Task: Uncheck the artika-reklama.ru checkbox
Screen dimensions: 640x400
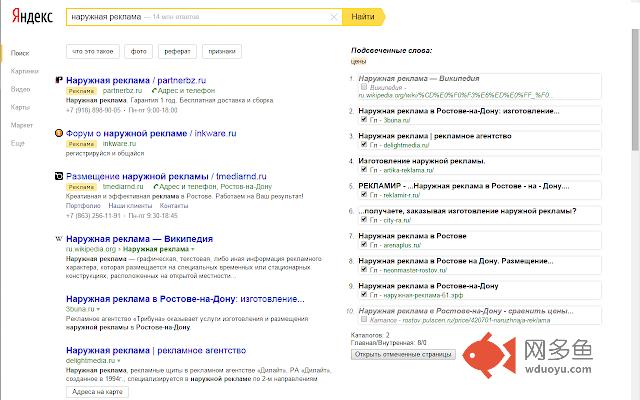Action: (364, 169)
